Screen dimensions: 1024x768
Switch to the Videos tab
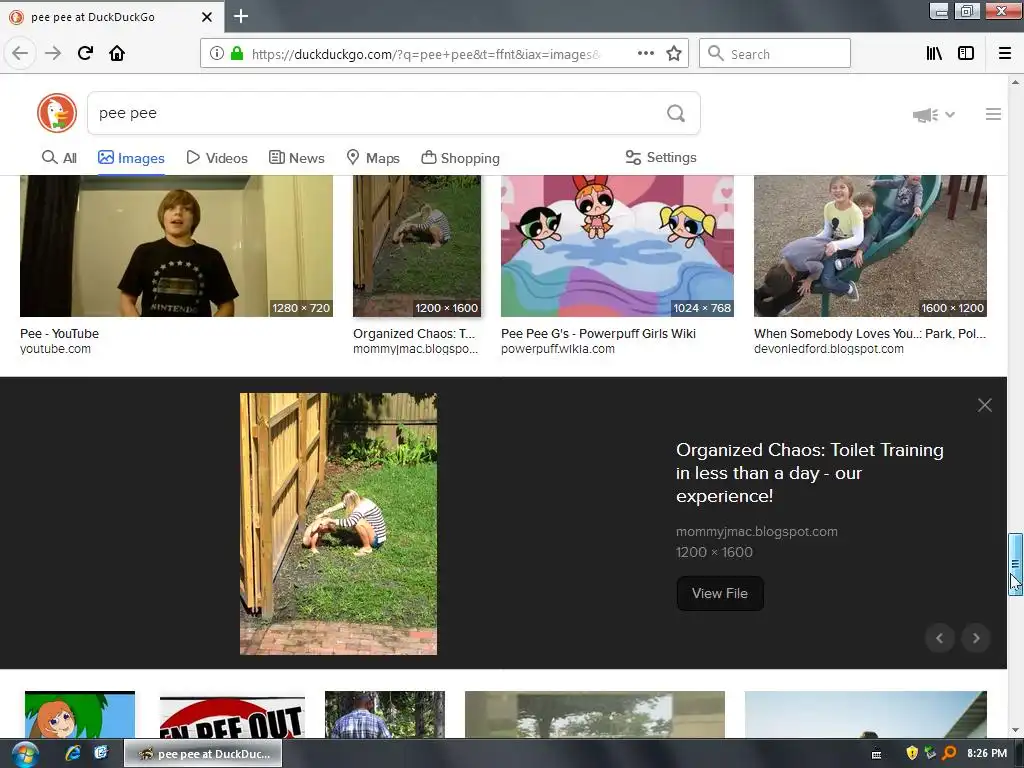tap(217, 158)
